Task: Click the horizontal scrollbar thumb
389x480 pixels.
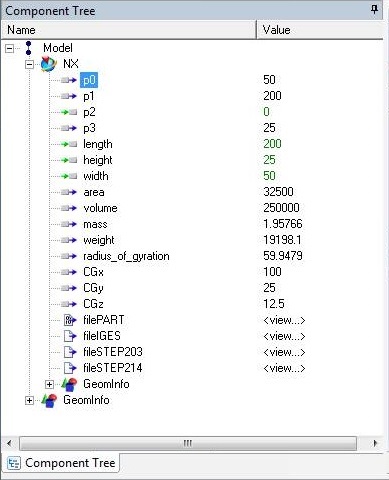Action: [x=188, y=444]
